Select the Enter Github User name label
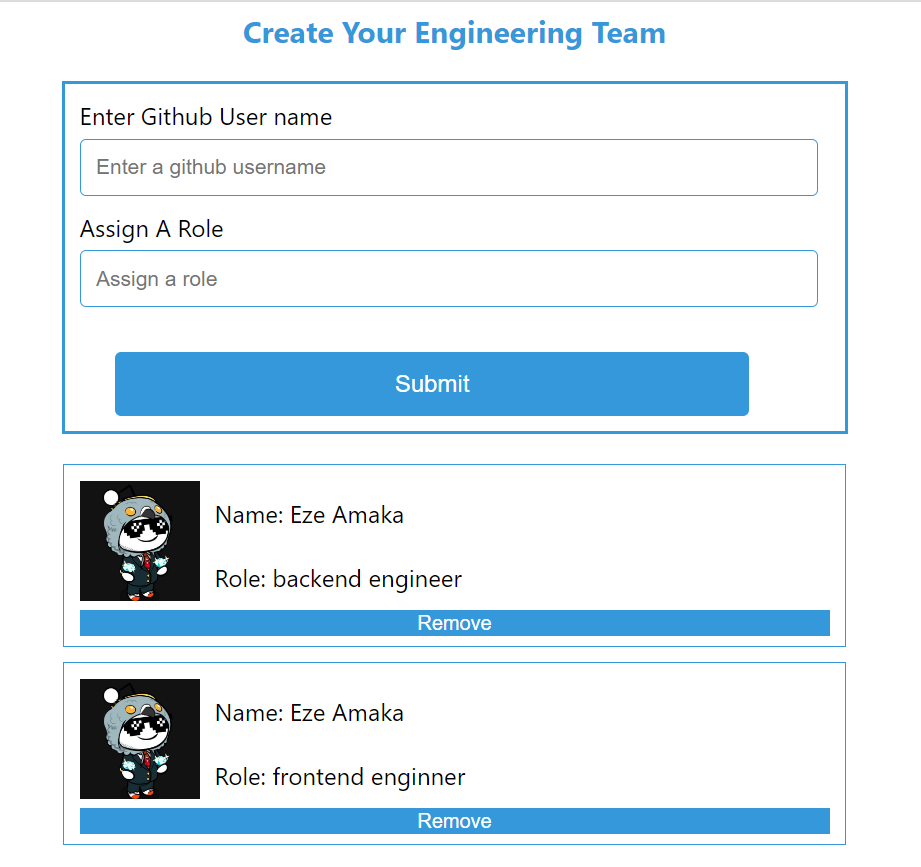921x867 pixels. (206, 117)
